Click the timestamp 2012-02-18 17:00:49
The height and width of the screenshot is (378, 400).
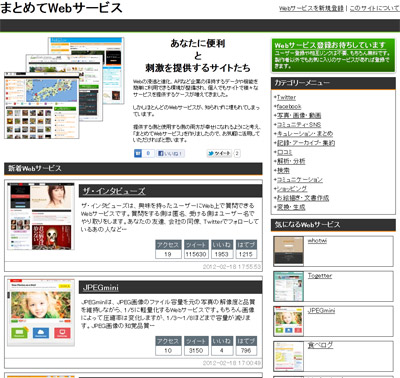[232, 363]
